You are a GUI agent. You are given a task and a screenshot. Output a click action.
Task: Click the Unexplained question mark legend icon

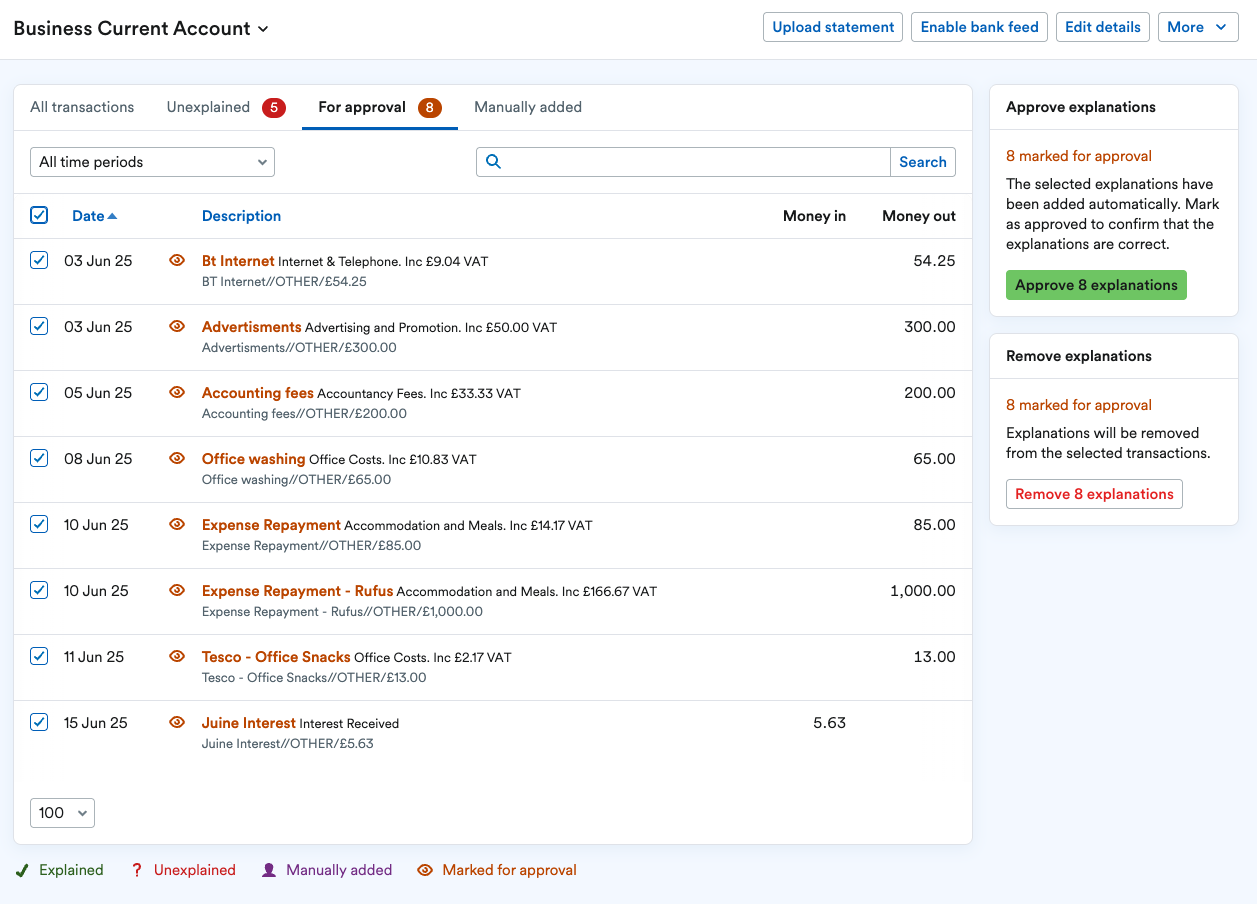tap(136, 870)
